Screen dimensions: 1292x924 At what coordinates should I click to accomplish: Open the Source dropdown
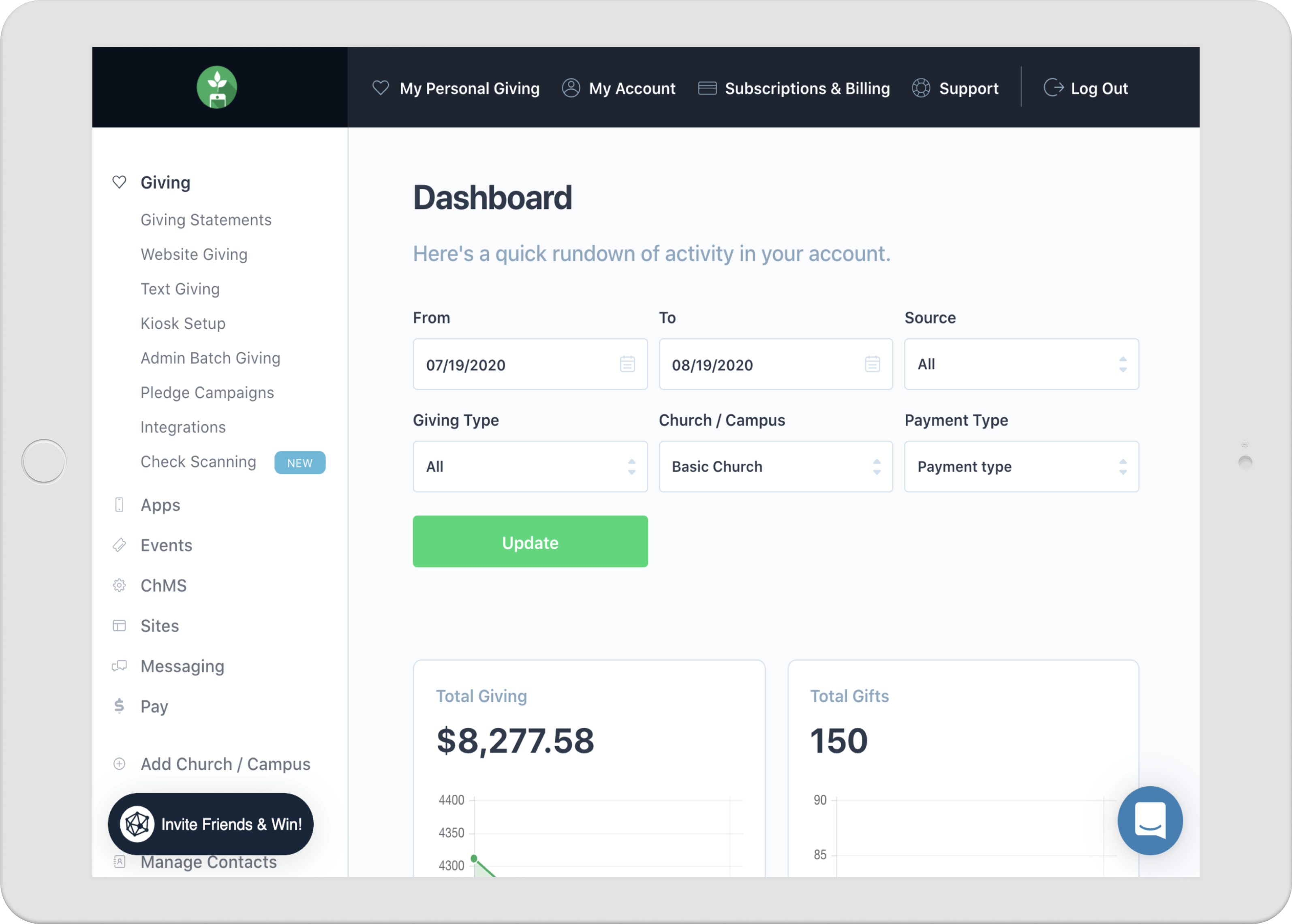[x=1021, y=364]
